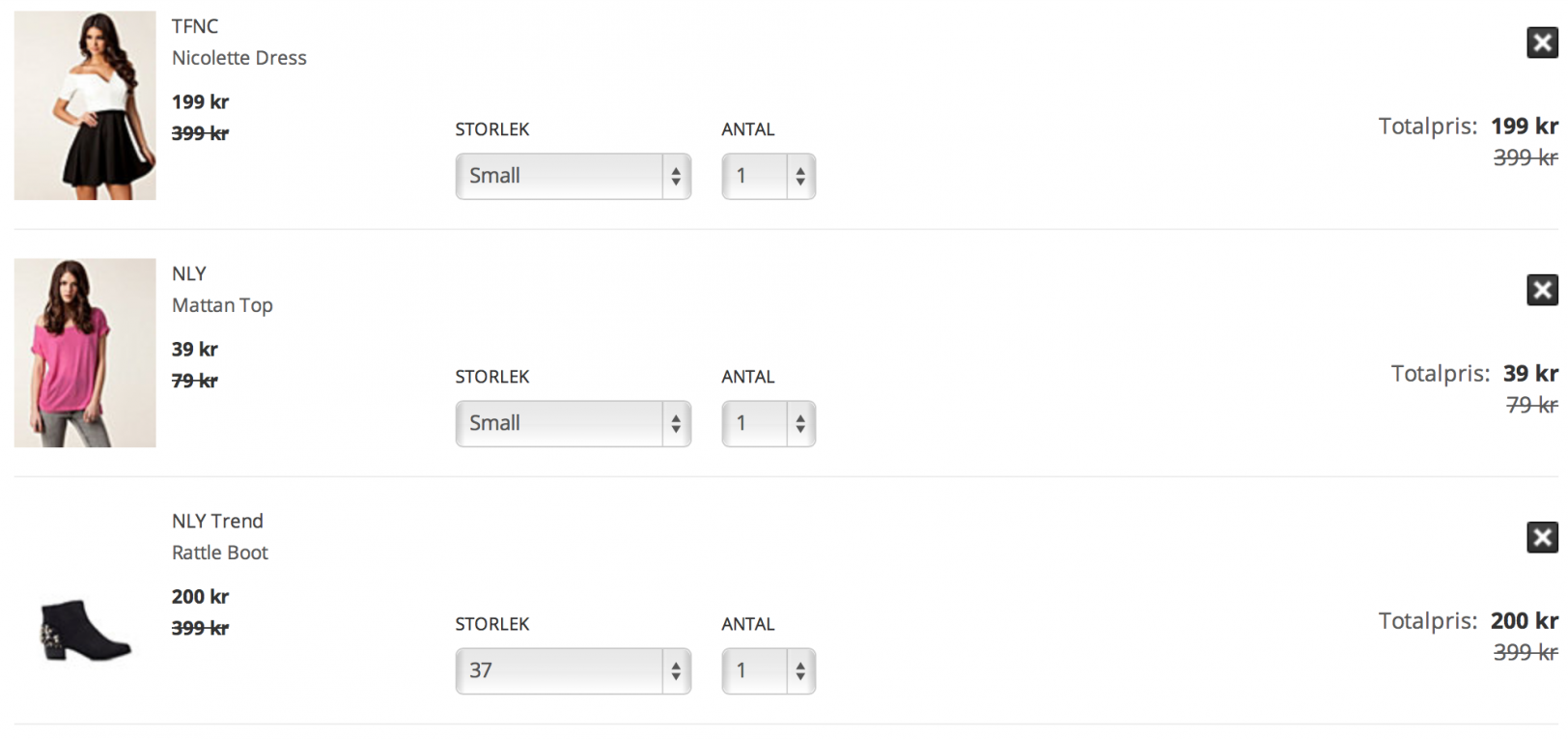The height and width of the screenshot is (739, 1568).
Task: Open quantity selector for Mattan Top
Action: [x=769, y=423]
